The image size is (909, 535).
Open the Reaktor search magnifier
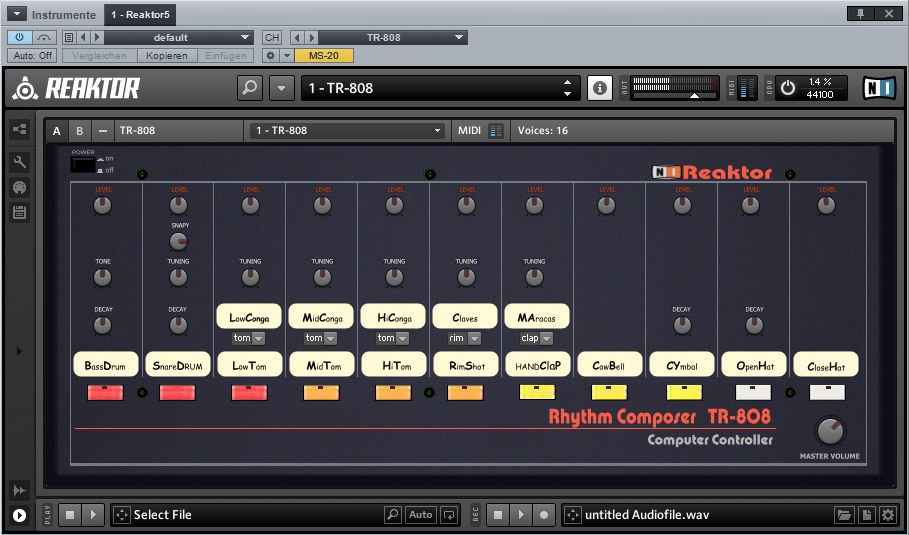[x=250, y=88]
